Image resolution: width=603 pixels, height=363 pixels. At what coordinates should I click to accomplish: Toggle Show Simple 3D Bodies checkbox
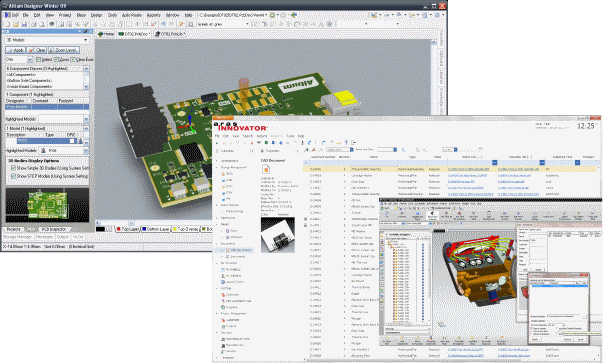pyautogui.click(x=13, y=168)
